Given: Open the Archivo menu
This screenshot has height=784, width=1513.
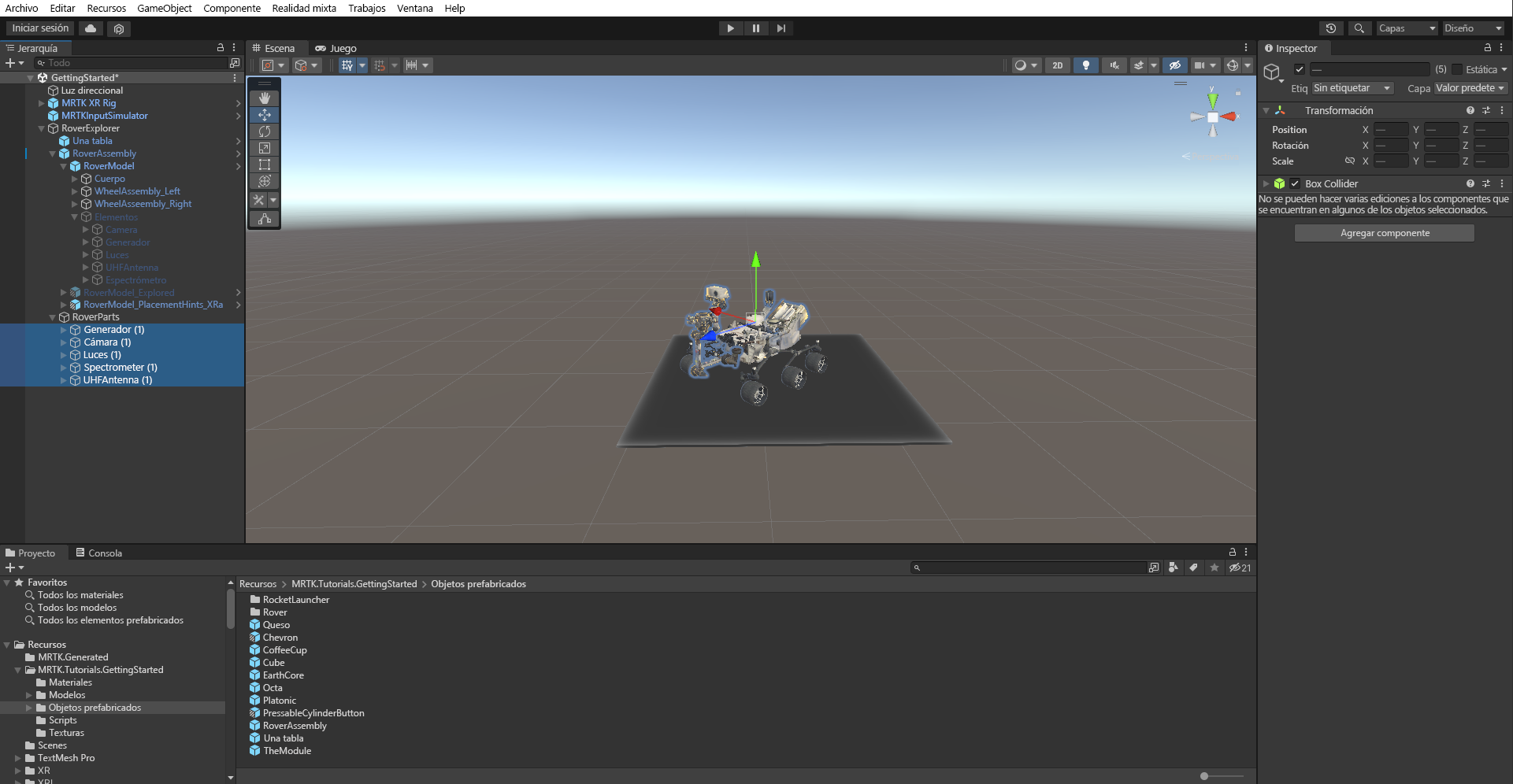Looking at the screenshot, I should [22, 8].
